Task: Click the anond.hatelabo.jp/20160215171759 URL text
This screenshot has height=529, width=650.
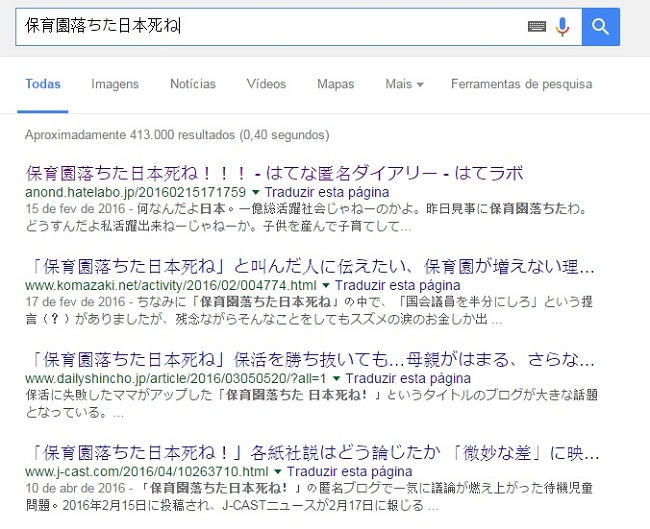Action: coord(136,192)
